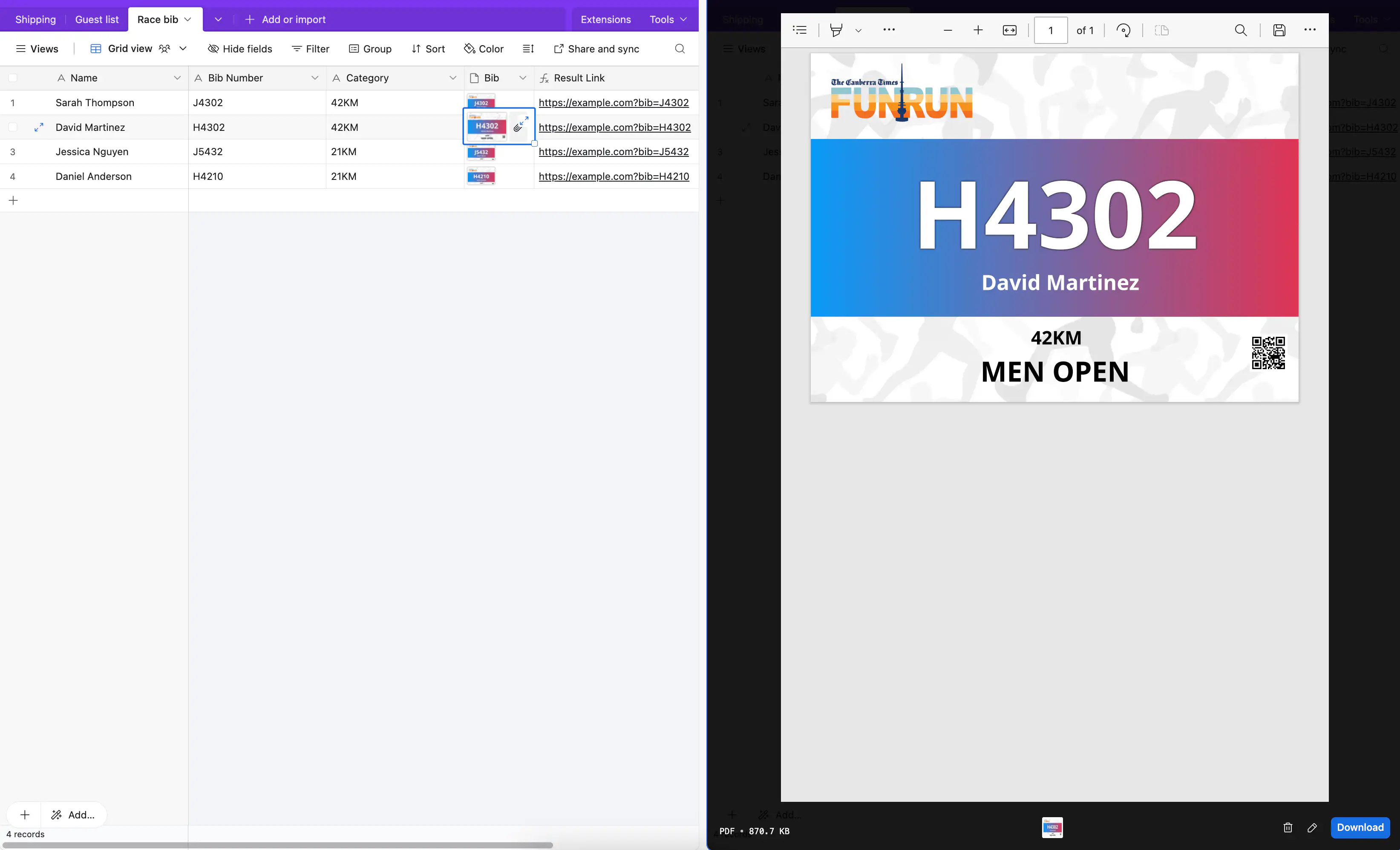Zoom in the PDF with plus icon
This screenshot has height=850, width=1400.
[978, 30]
